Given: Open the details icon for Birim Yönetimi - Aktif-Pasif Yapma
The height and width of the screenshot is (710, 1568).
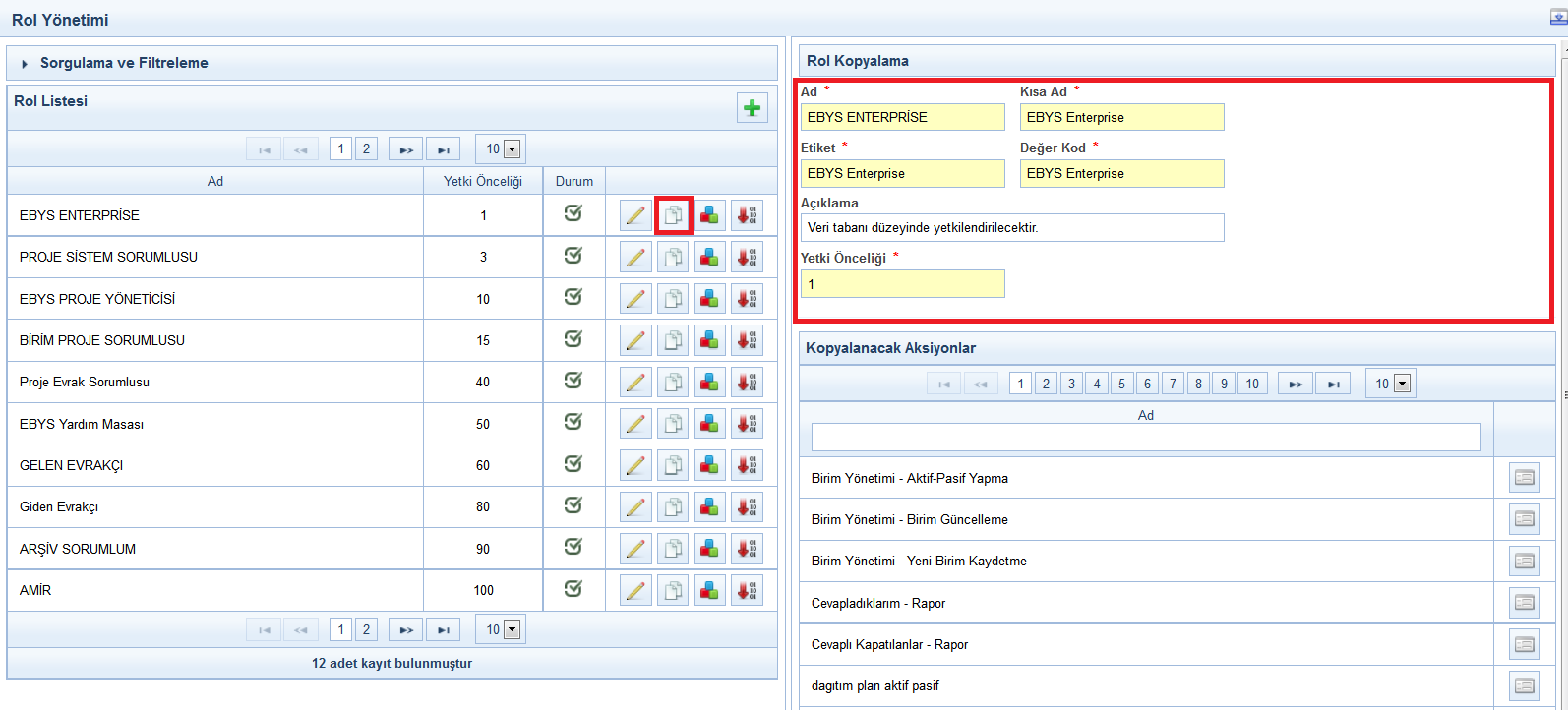Looking at the screenshot, I should pyautogui.click(x=1525, y=478).
